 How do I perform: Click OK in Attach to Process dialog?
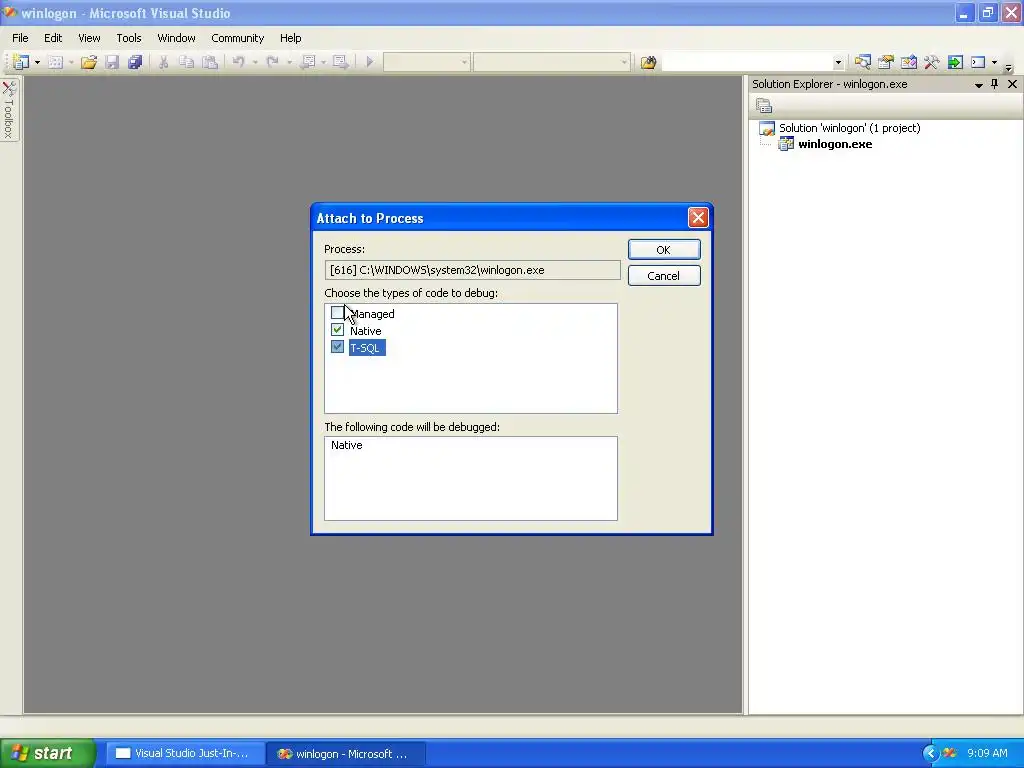coord(664,249)
